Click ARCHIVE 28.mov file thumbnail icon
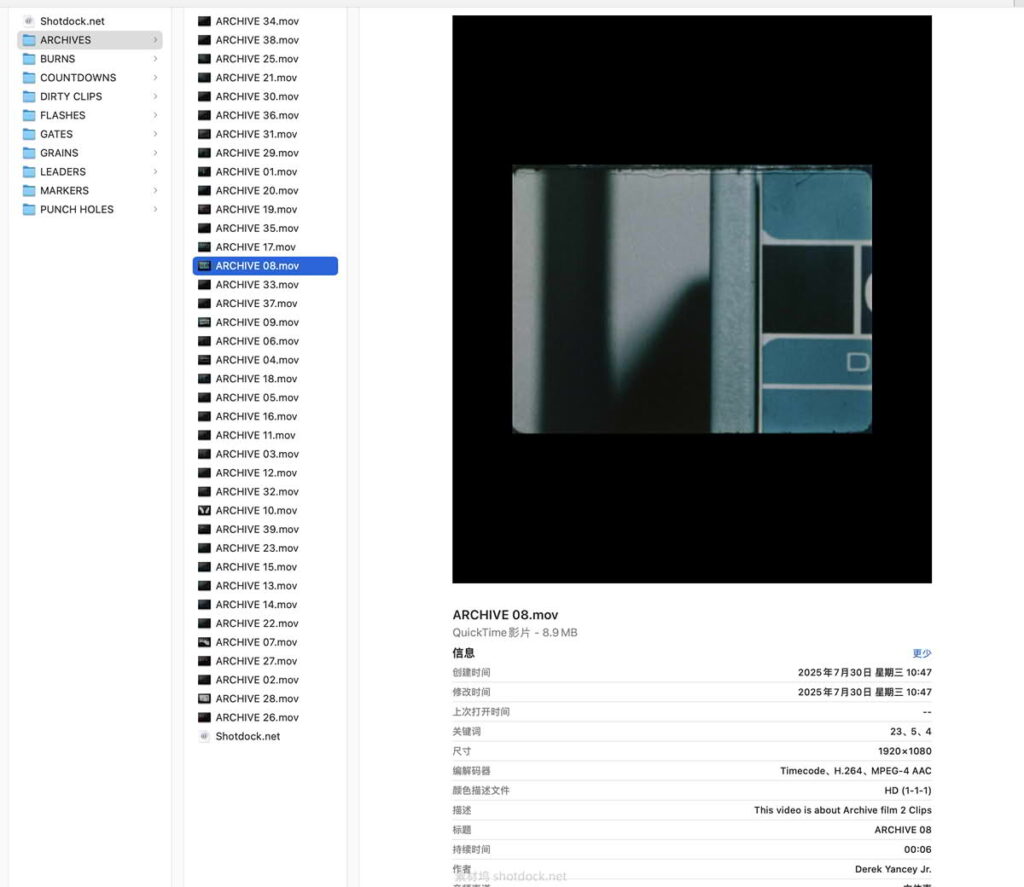Screen dimensions: 1024x887 (204, 698)
